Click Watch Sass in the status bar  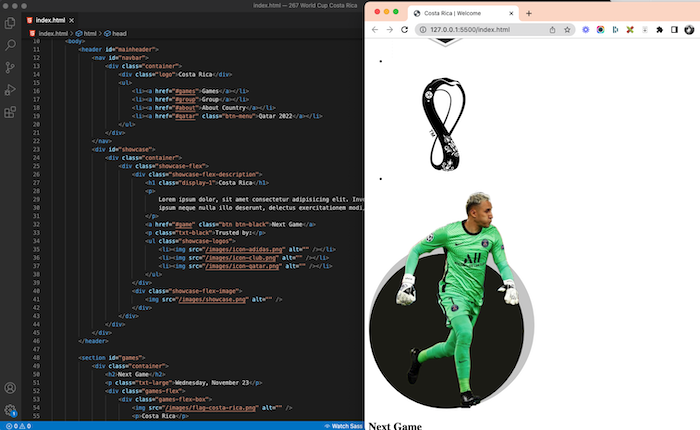pyautogui.click(x=343, y=426)
